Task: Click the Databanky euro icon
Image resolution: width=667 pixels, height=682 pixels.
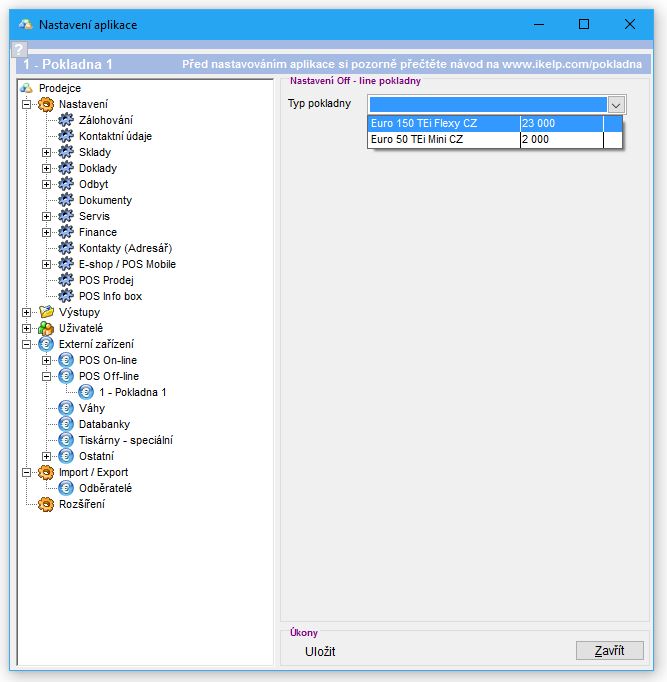Action: (x=66, y=424)
